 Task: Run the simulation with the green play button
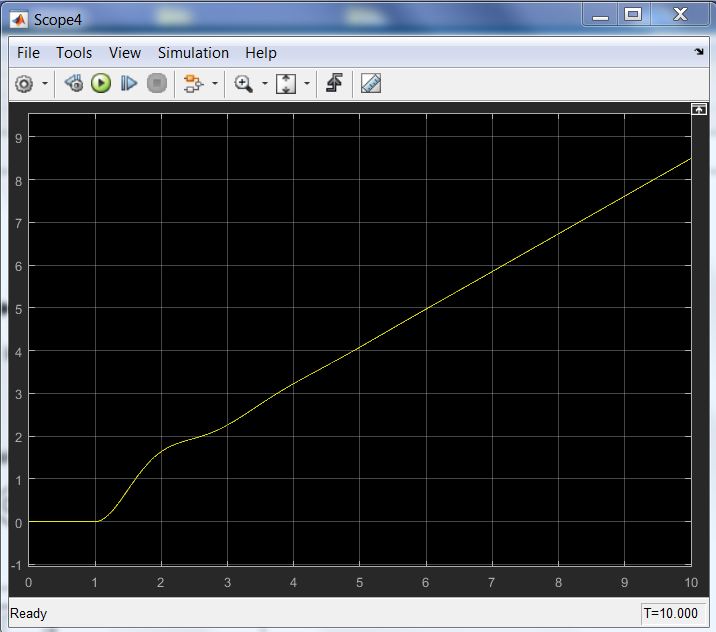101,84
